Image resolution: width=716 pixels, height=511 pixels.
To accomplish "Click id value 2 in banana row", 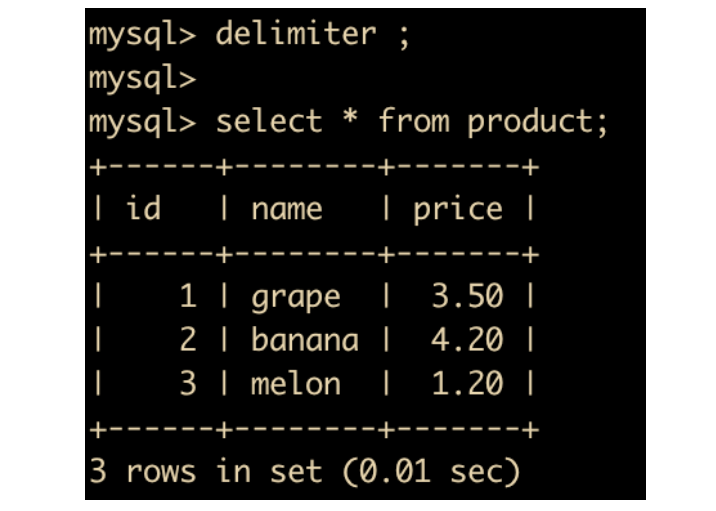I will (188, 340).
